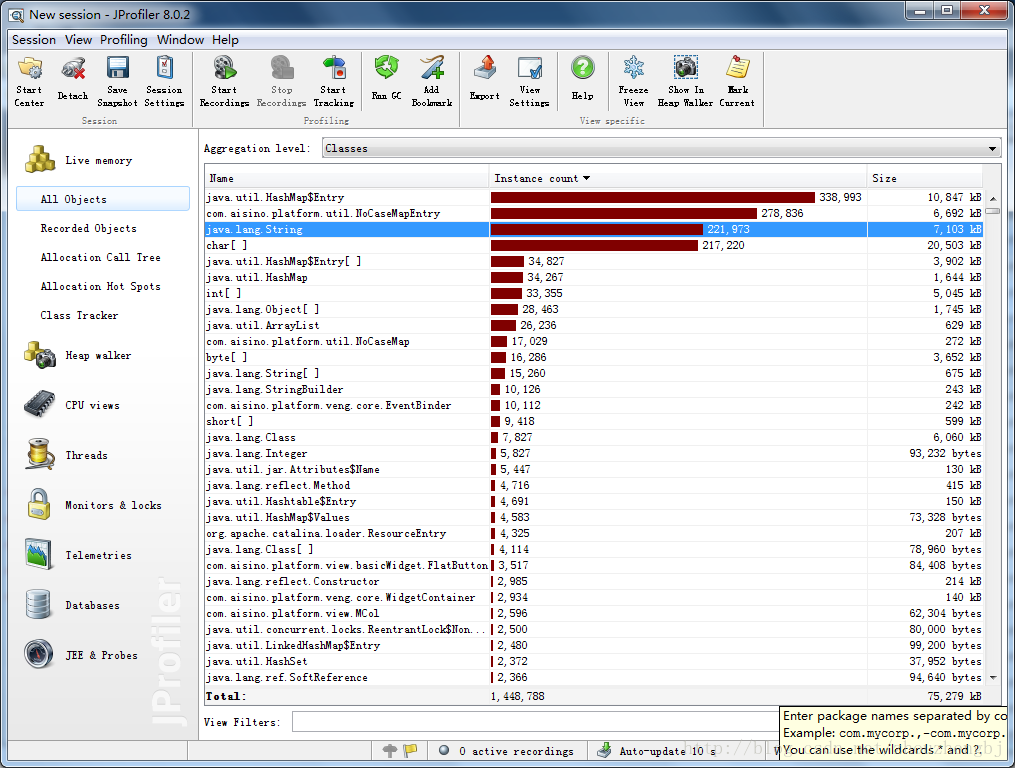Show selection in Heap Walker
This screenshot has height=768, width=1015.
click(686, 82)
